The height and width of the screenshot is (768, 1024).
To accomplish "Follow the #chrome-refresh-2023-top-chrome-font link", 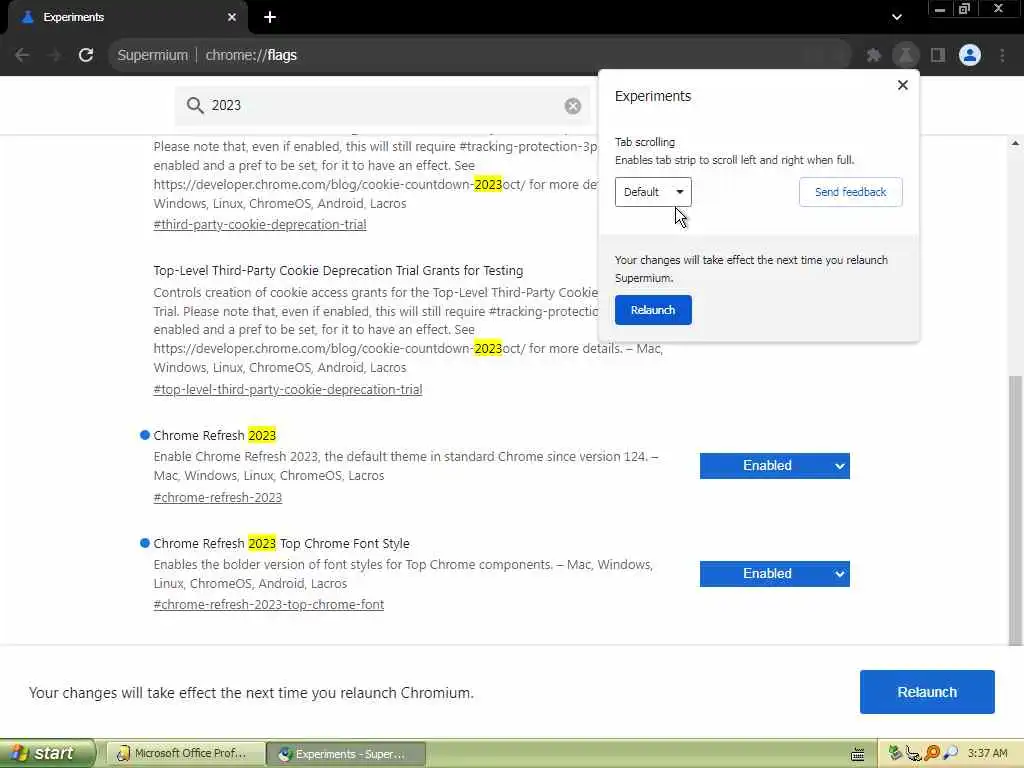I will click(268, 605).
